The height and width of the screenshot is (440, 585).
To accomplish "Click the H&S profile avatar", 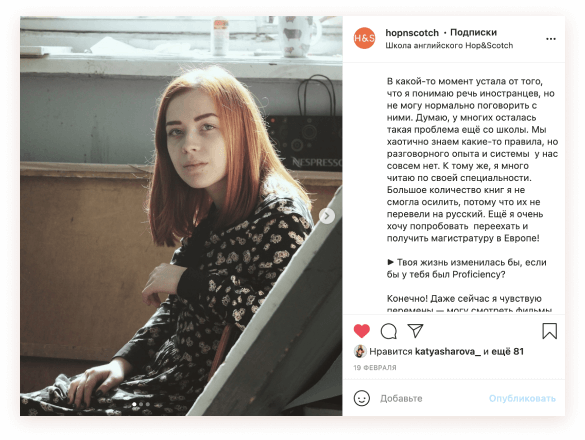I will [x=365, y=38].
